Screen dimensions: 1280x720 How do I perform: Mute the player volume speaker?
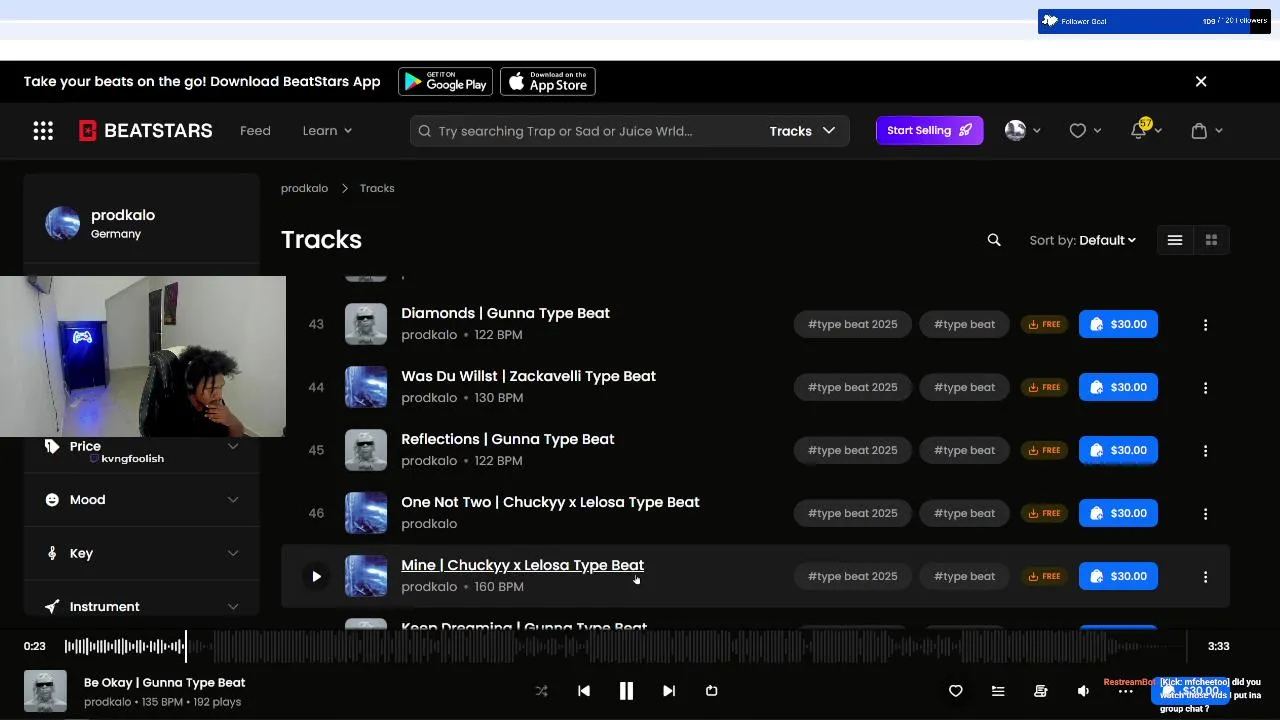coord(1083,691)
